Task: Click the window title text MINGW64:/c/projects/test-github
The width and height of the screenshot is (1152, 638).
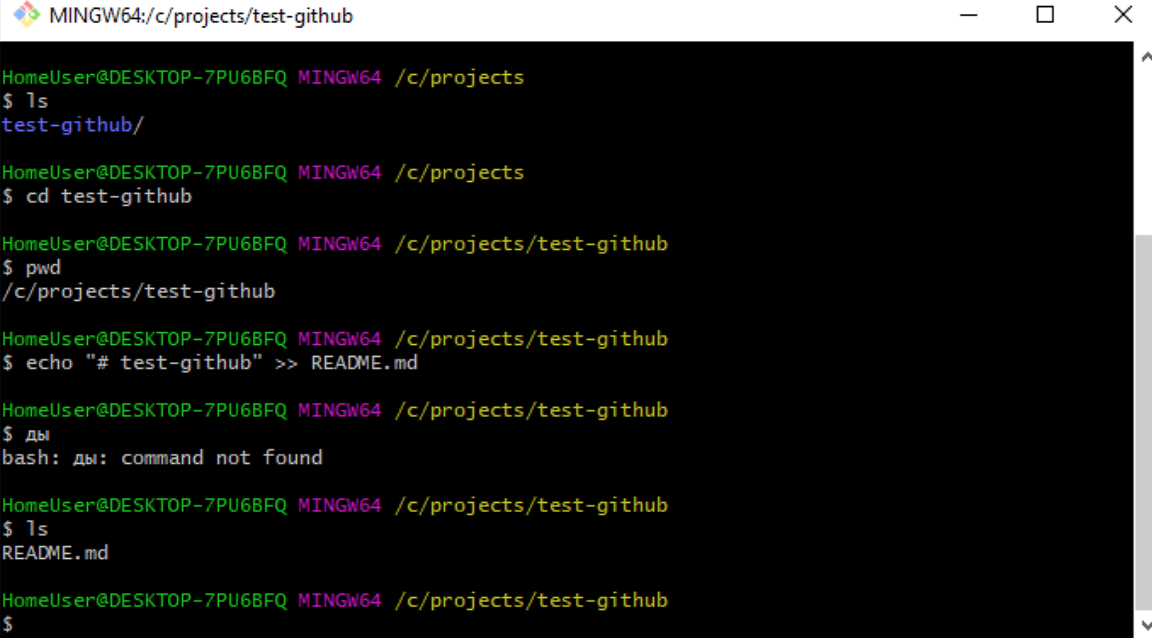Action: tap(200, 16)
